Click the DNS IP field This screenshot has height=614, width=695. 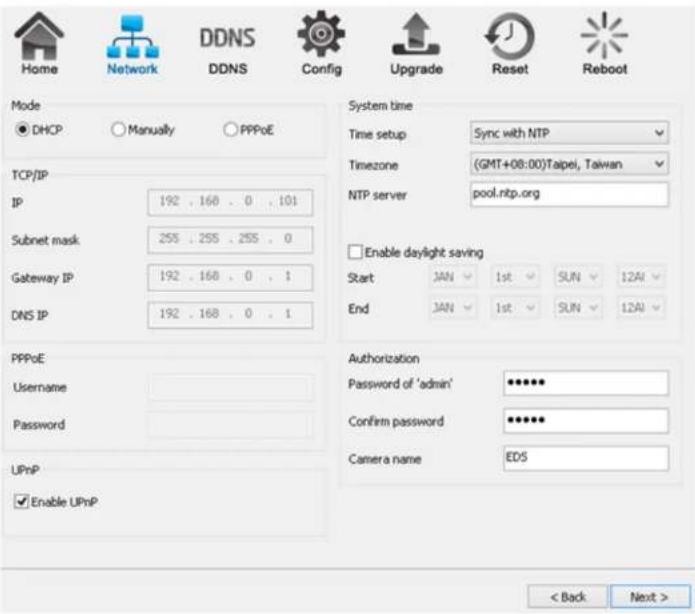(230, 315)
